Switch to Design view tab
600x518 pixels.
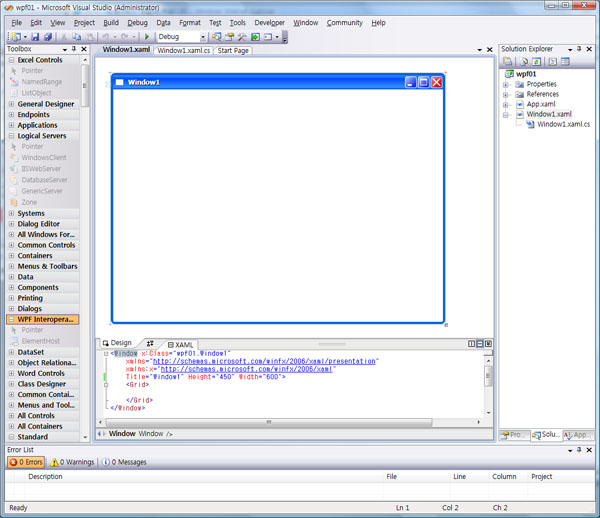point(117,343)
